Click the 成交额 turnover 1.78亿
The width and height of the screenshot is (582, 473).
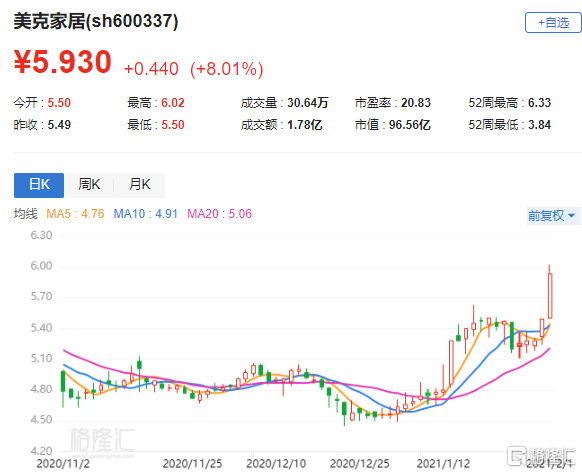(304, 125)
